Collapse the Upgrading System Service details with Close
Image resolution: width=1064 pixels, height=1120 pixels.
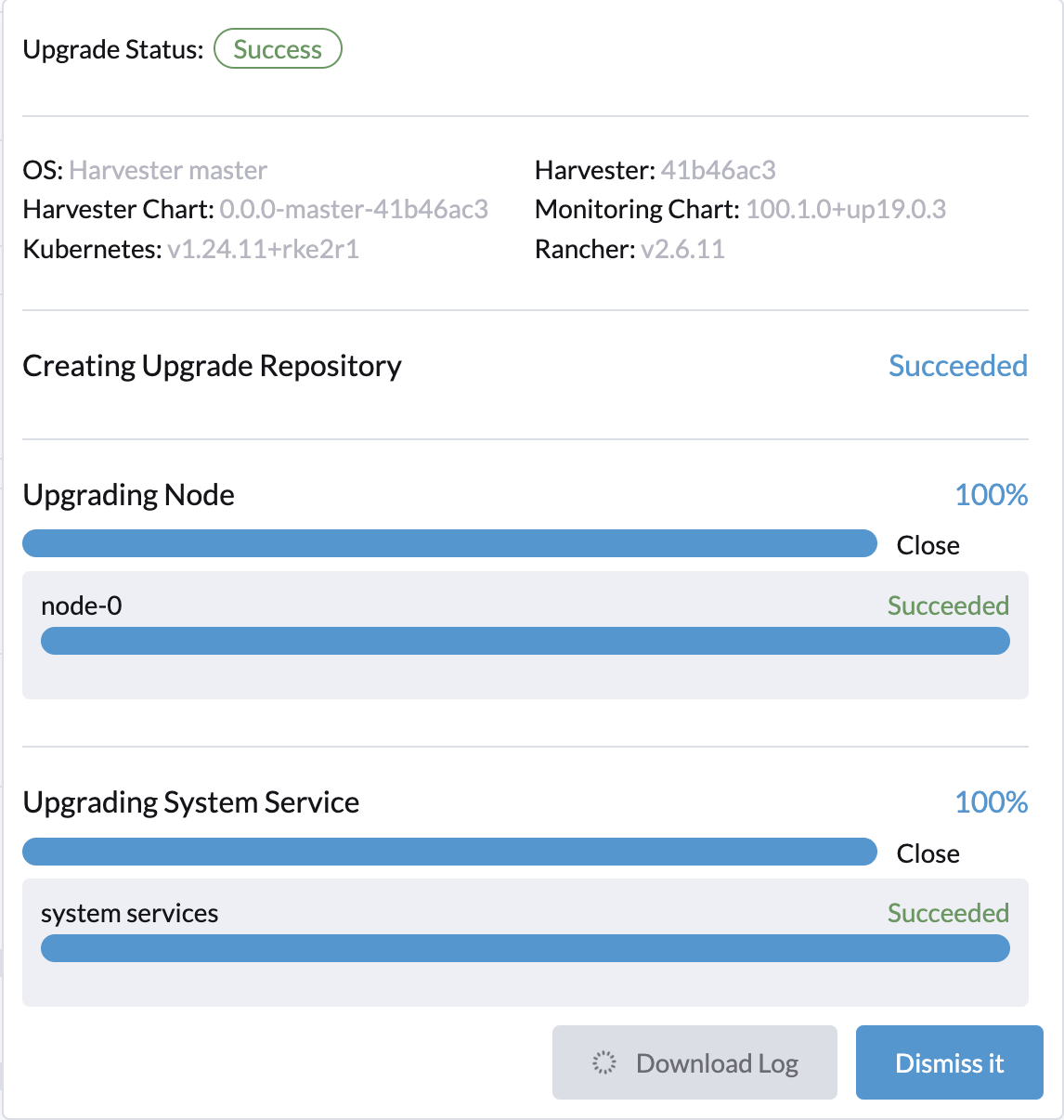coord(928,853)
